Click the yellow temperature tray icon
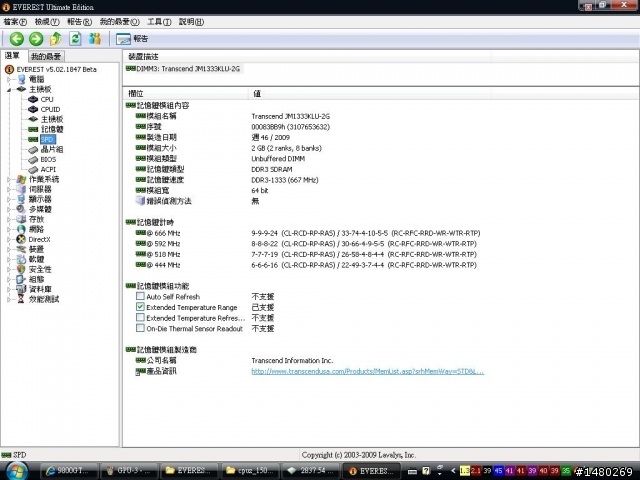The width and height of the screenshot is (640, 480). pyautogui.click(x=464, y=471)
